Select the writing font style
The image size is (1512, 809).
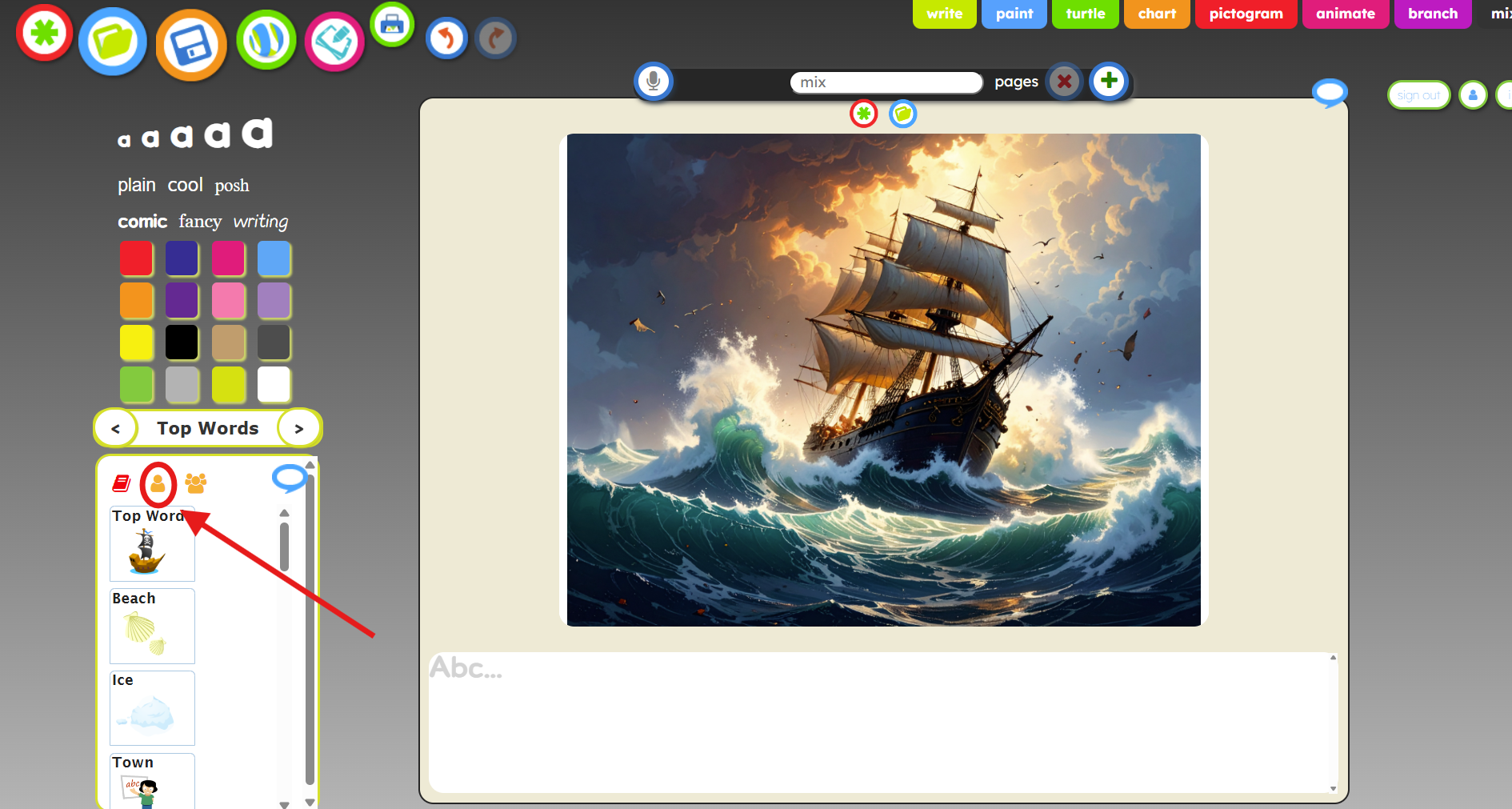pyautogui.click(x=261, y=222)
